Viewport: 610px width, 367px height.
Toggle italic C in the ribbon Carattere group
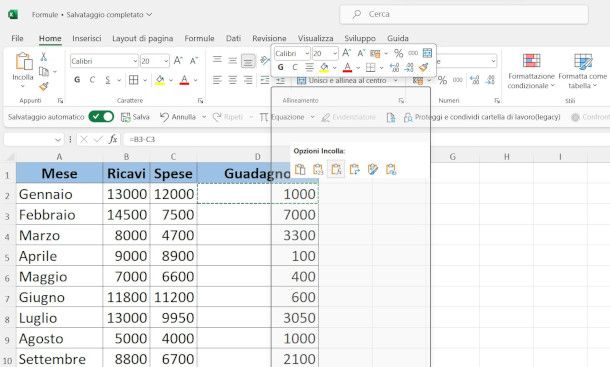click(92, 80)
